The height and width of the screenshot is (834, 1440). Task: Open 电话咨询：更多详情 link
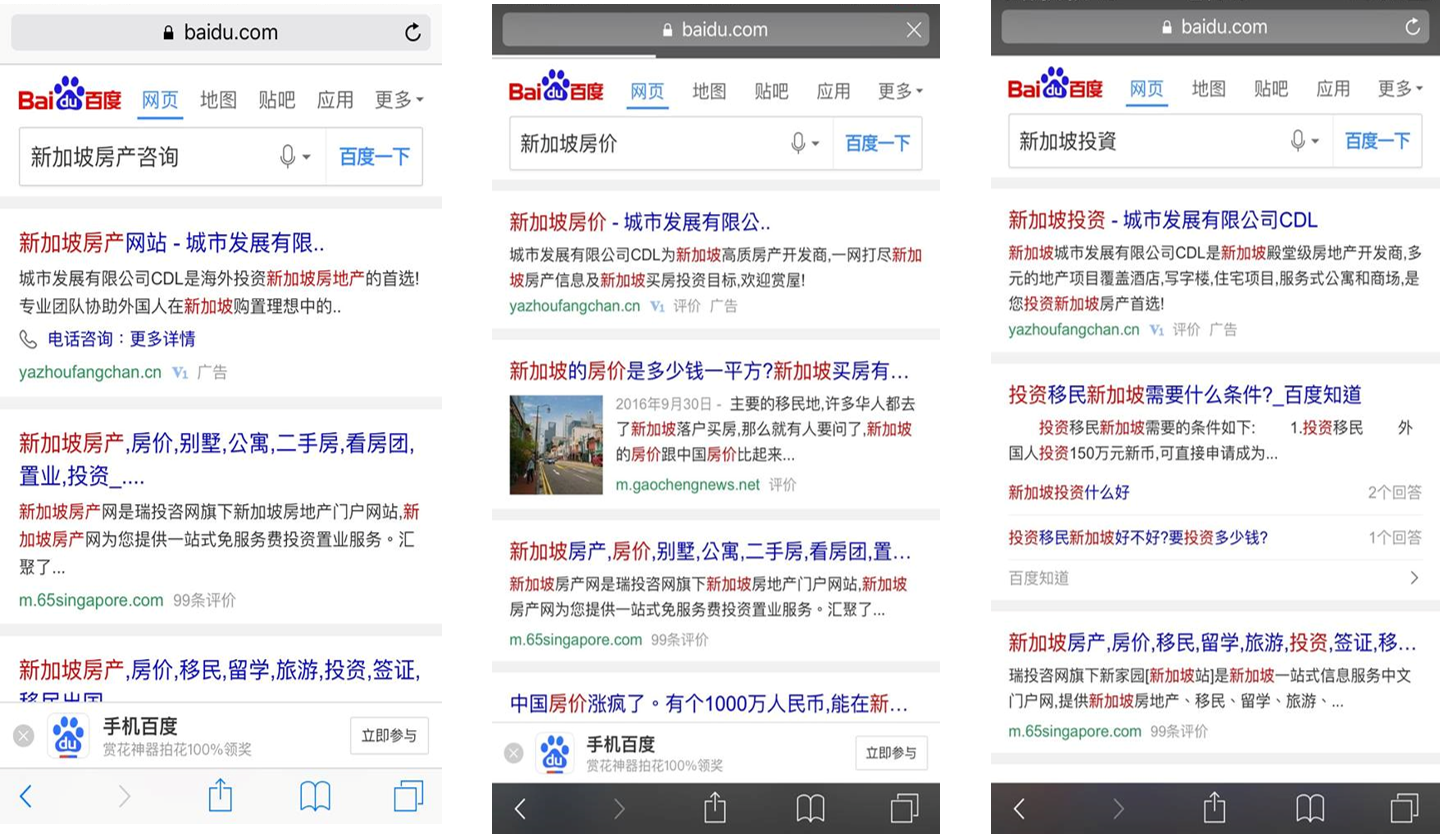[x=121, y=340]
